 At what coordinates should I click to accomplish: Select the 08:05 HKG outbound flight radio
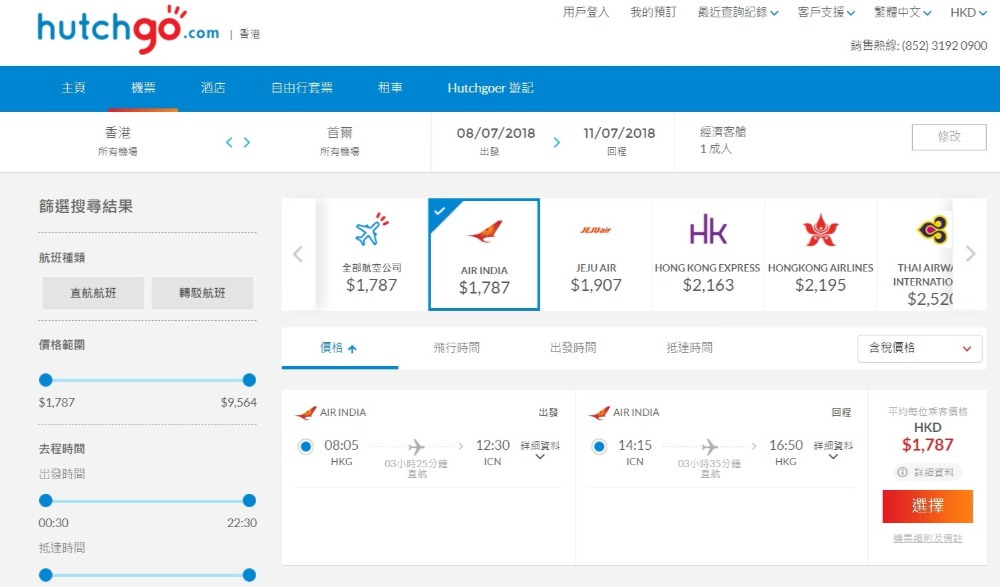point(306,446)
